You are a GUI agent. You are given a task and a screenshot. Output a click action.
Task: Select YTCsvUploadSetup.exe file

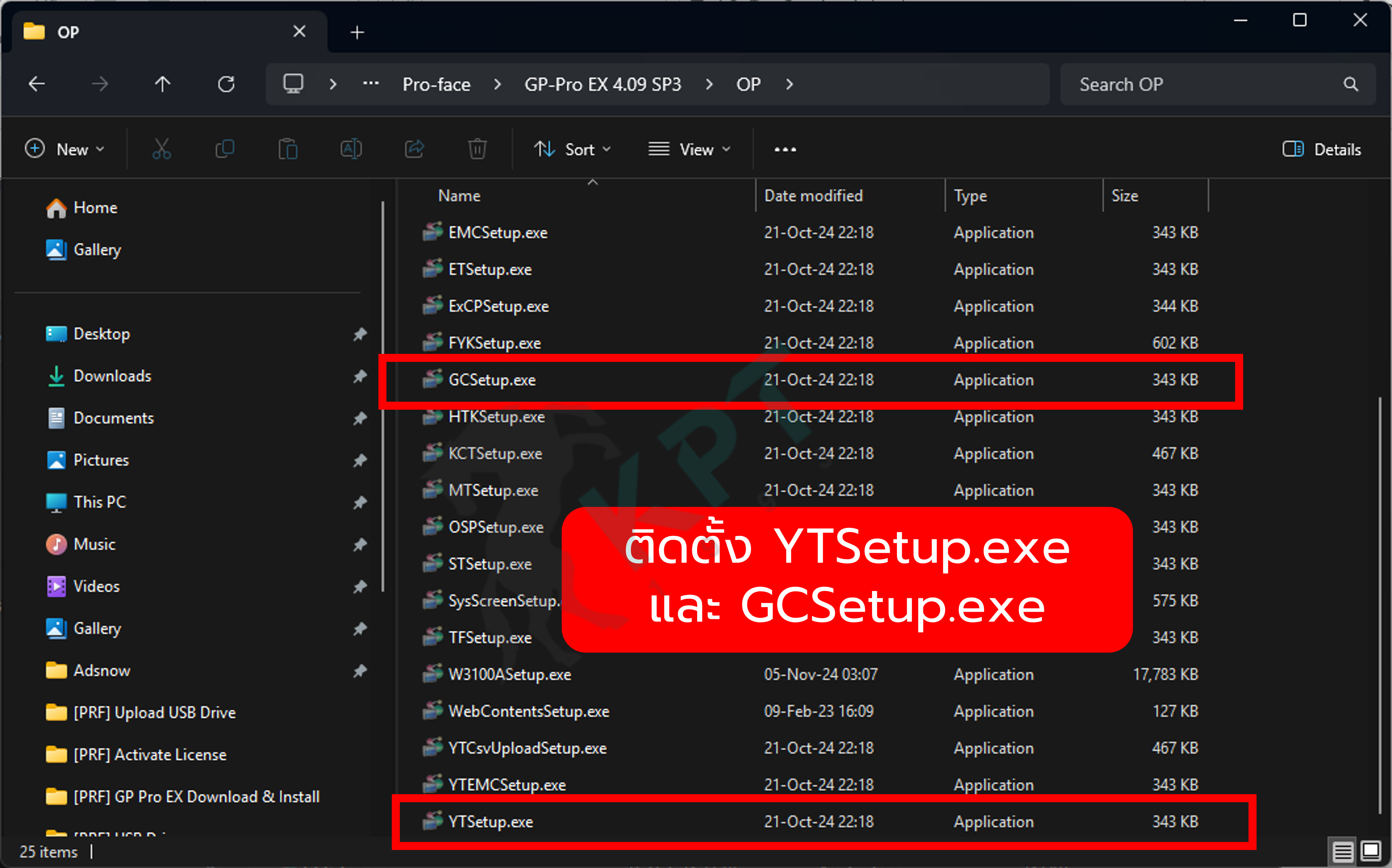810,748
